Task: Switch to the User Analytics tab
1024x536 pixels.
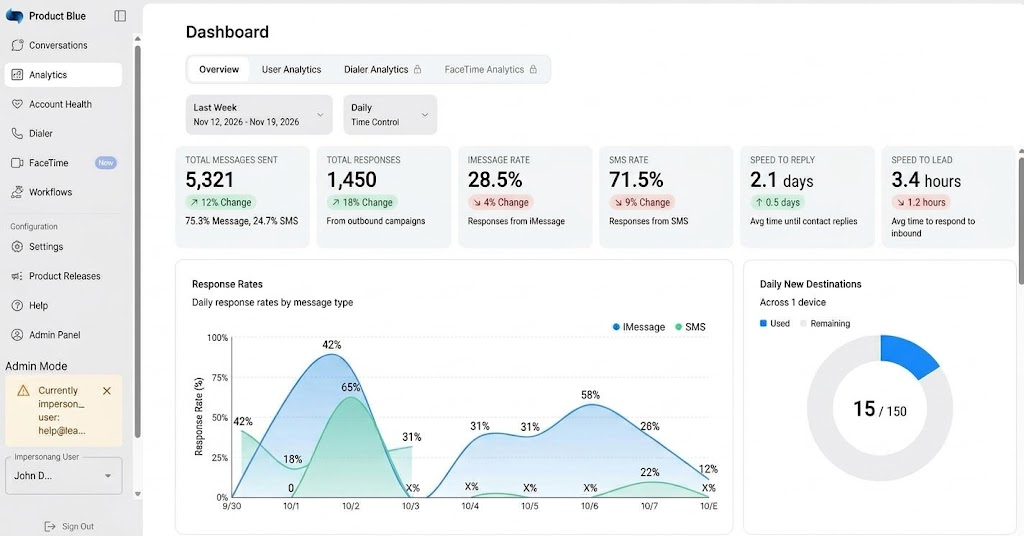Action: 291,69
